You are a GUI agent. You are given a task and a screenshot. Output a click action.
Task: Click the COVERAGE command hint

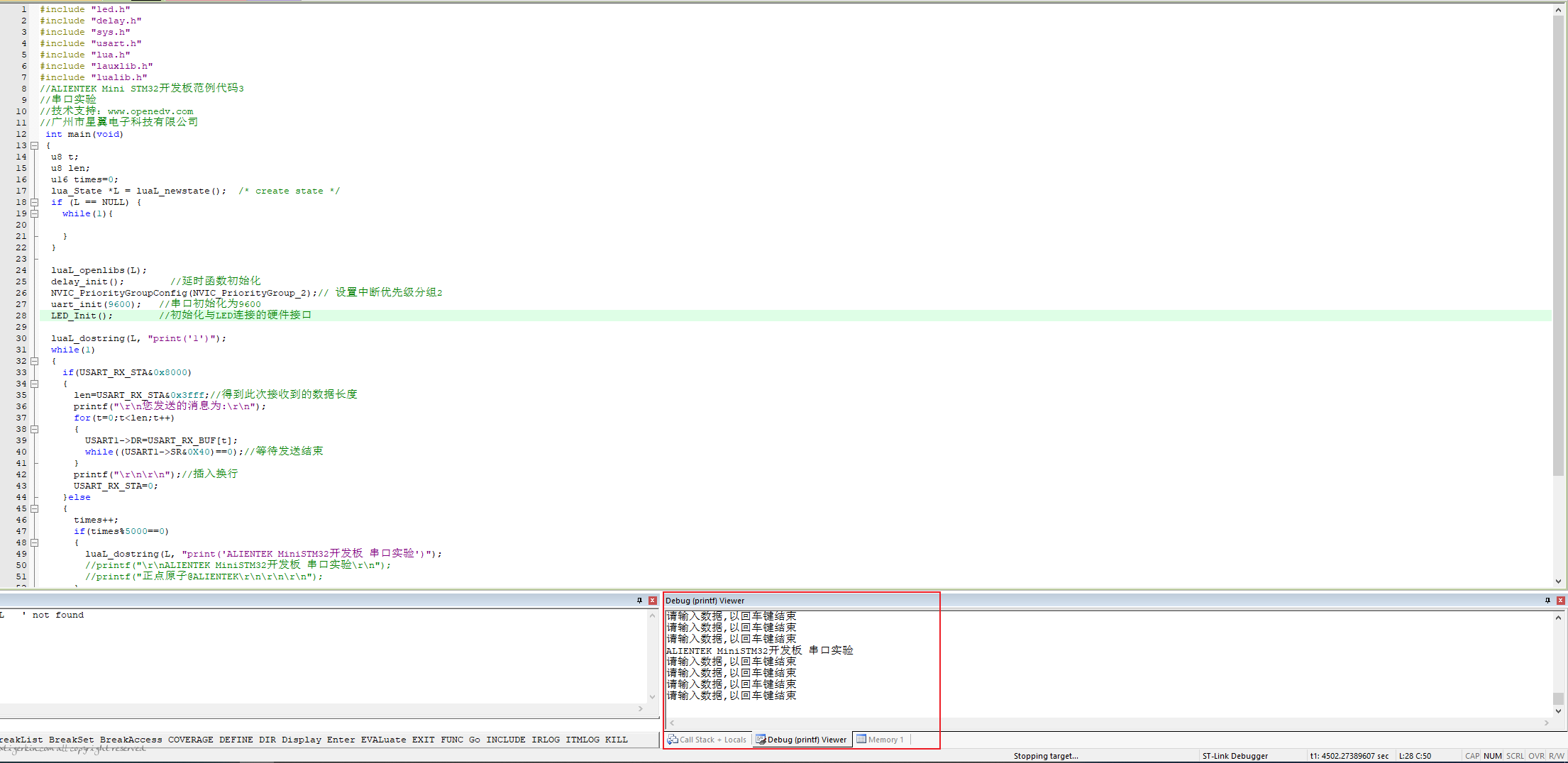[x=190, y=740]
